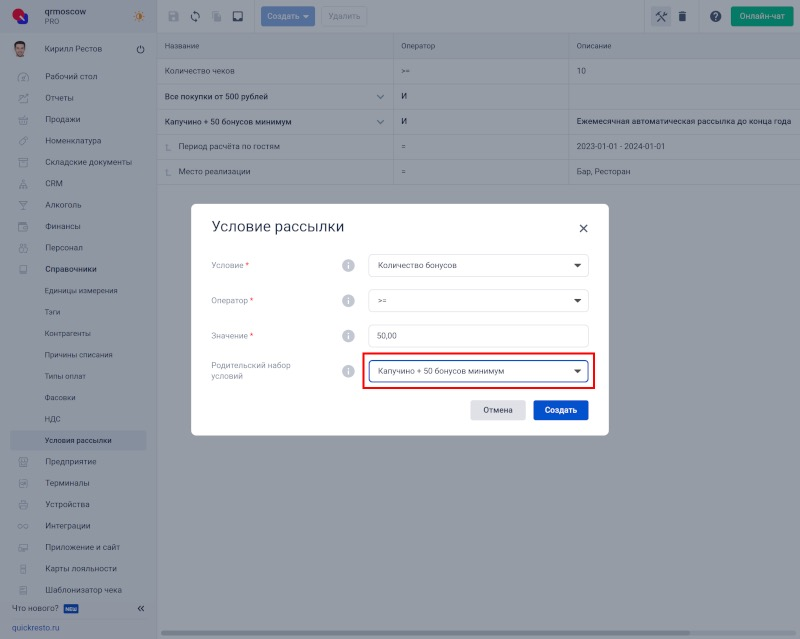Click the help question mark icon
The height and width of the screenshot is (639, 800).
coord(715,16)
